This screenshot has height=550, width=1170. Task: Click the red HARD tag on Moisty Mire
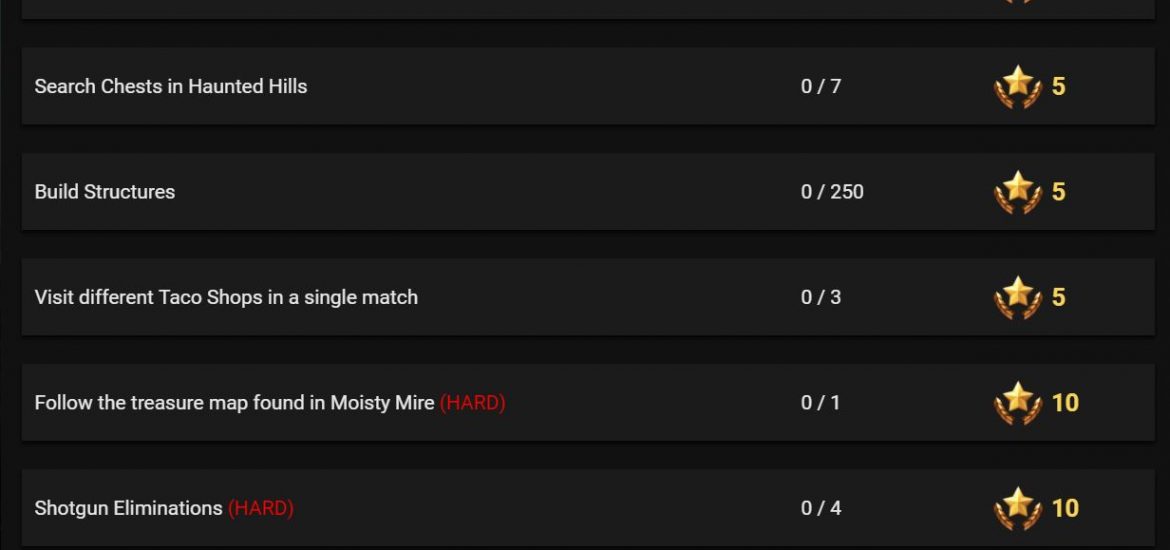pos(472,403)
